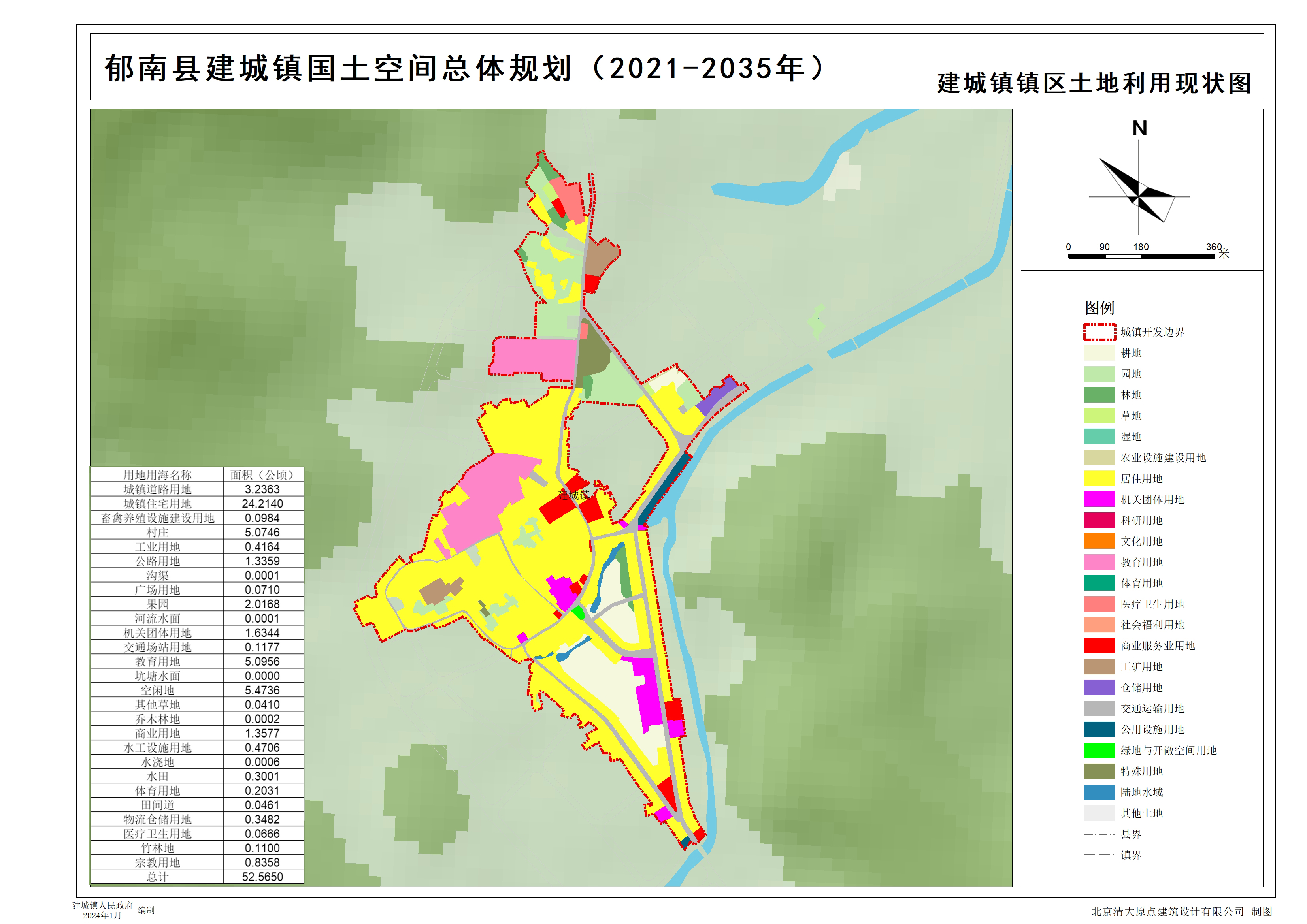1307x924 pixels.
Task: Click the value 2.0168 for 果园
Action: [x=262, y=604]
